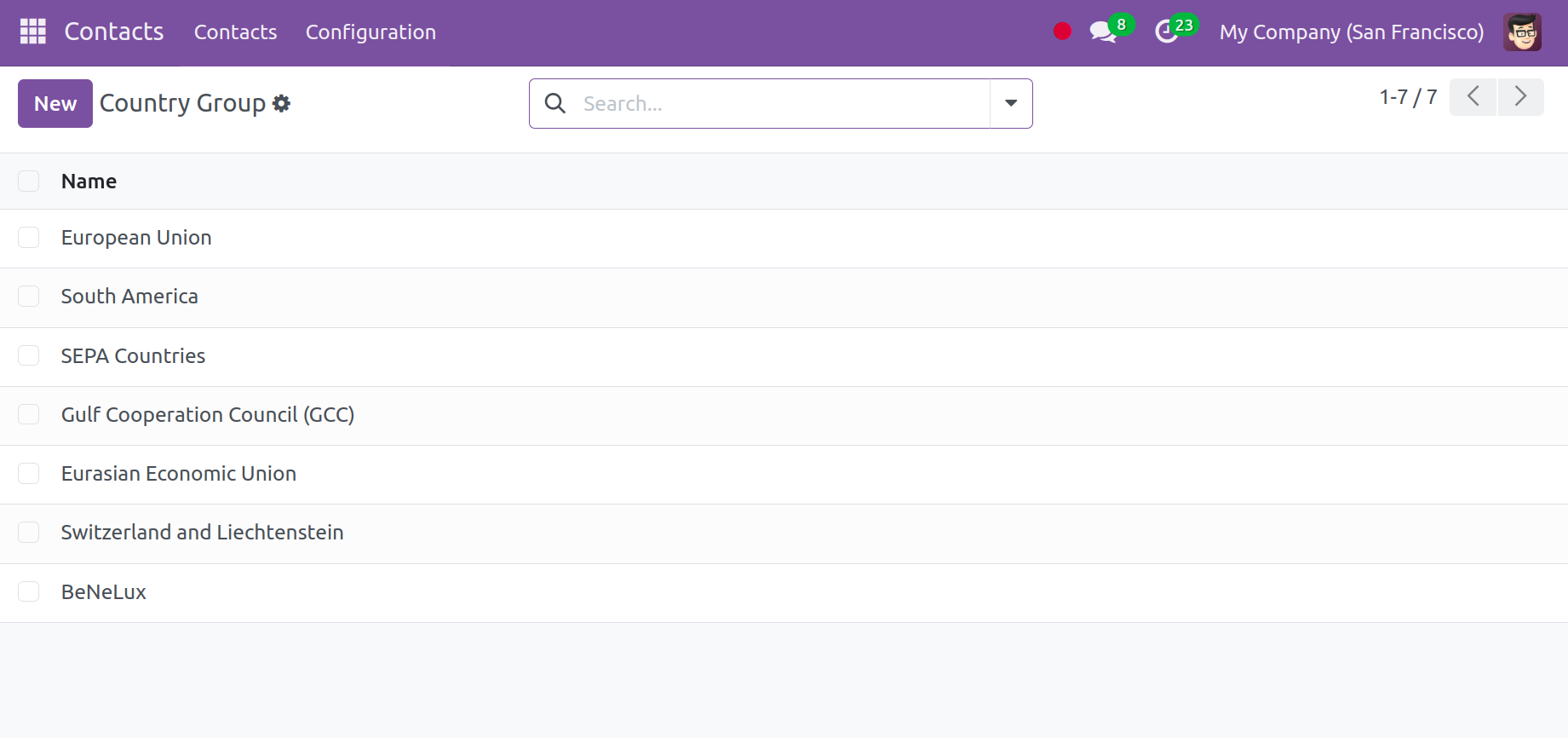Screen dimensions: 1568x738
Task: Check the Eurasian Economic Union row checkbox
Action: click(x=29, y=474)
